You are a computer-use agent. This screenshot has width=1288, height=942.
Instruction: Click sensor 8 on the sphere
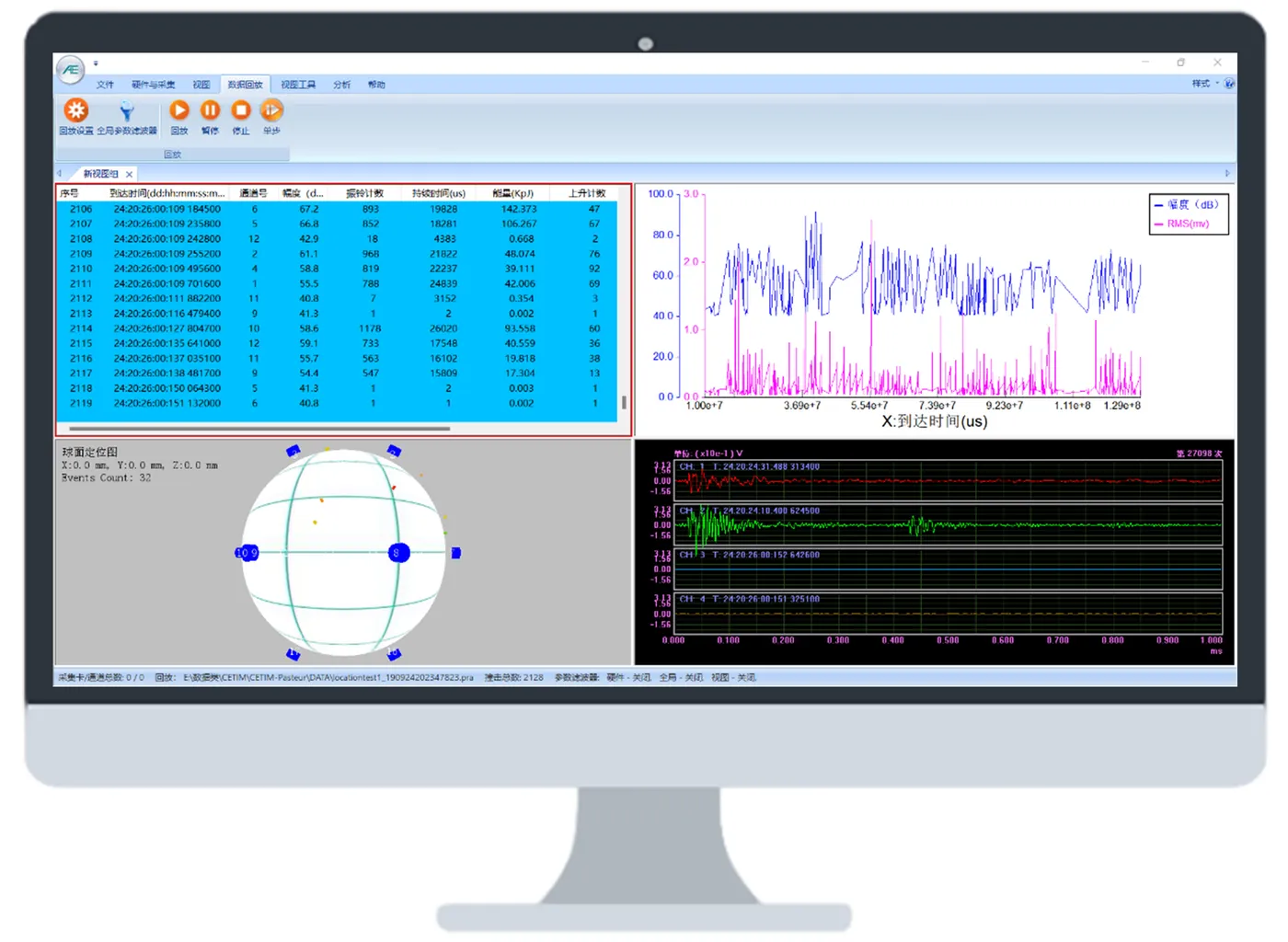tap(397, 553)
